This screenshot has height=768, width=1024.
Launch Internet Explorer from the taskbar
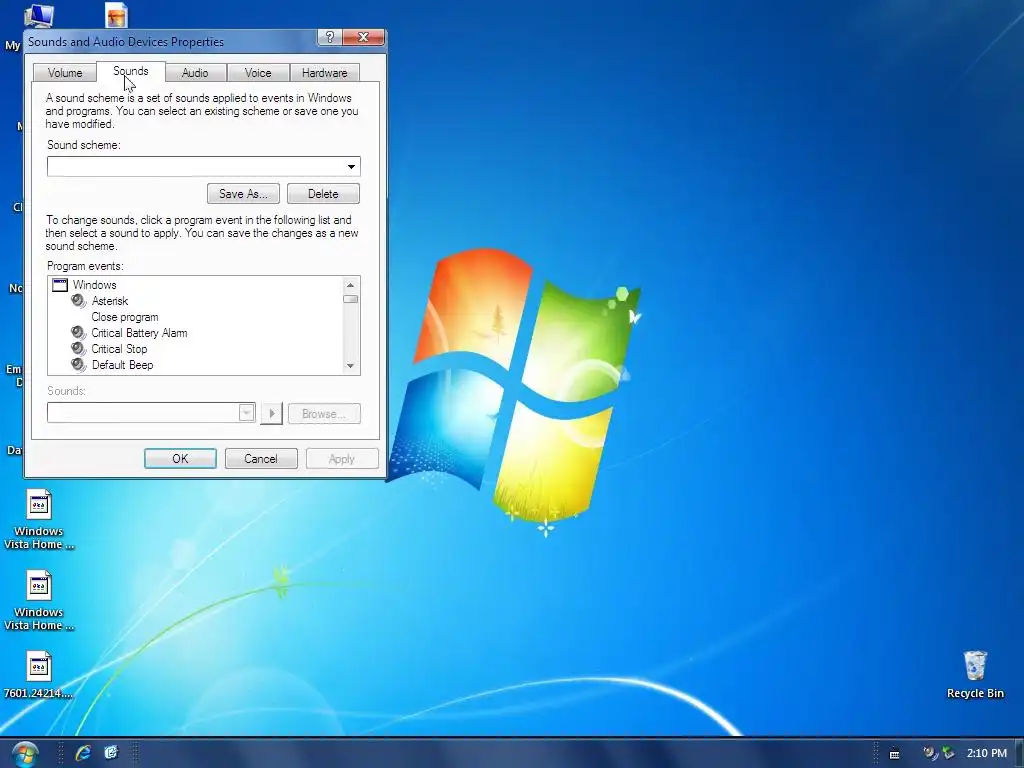pyautogui.click(x=83, y=753)
